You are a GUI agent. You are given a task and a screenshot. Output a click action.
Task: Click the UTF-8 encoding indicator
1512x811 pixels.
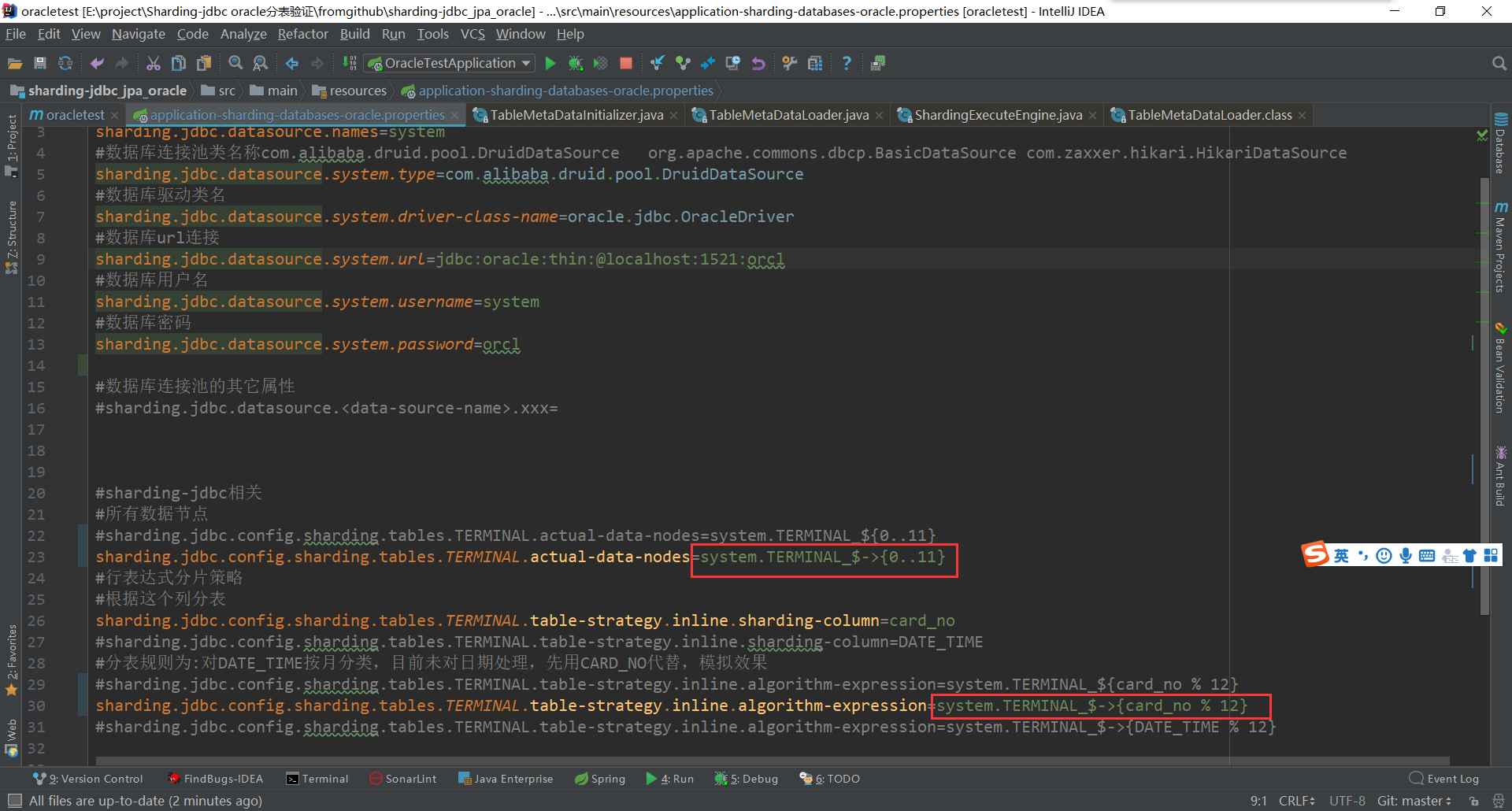tap(1347, 800)
